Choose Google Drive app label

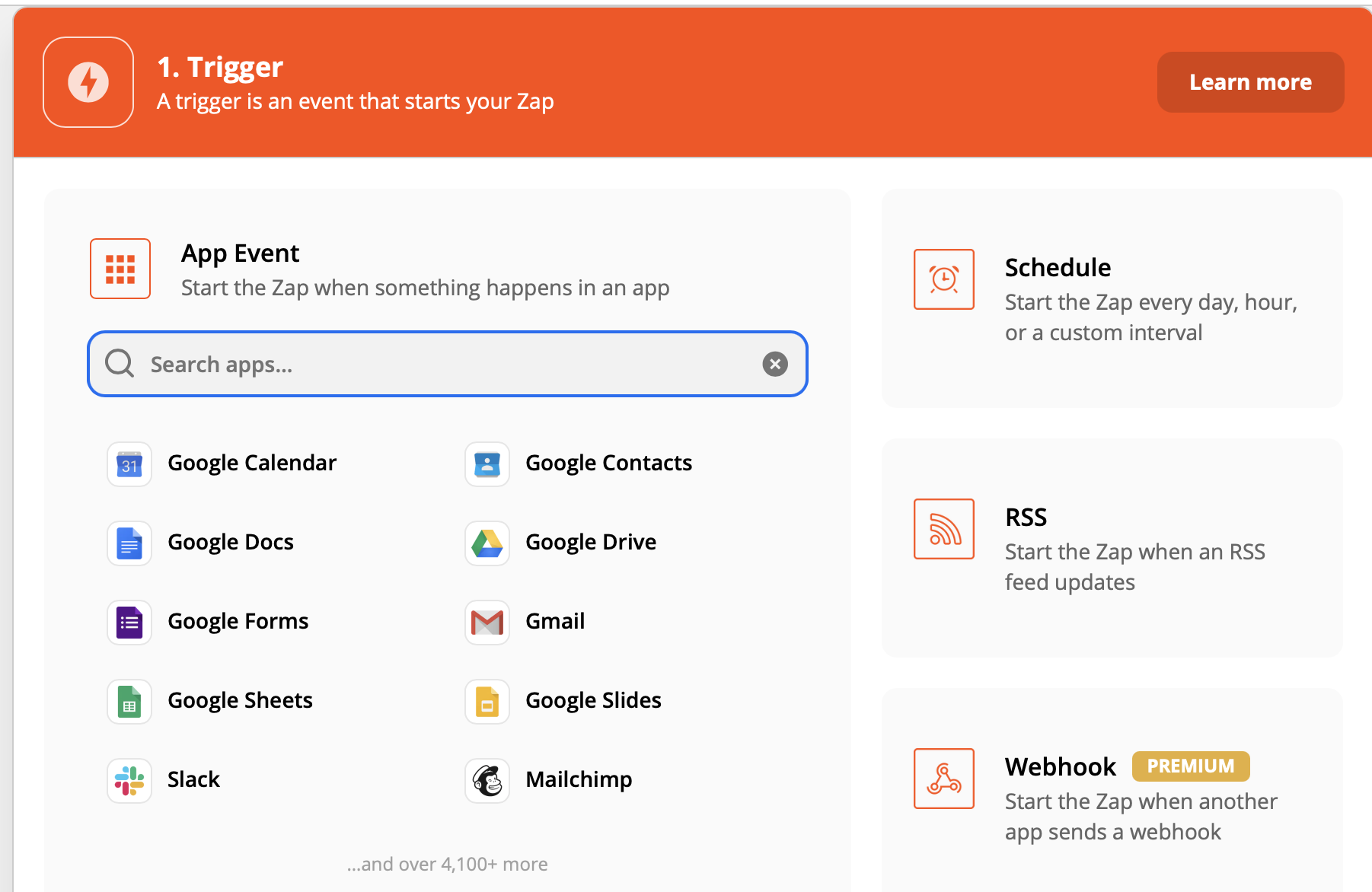pyautogui.click(x=591, y=542)
